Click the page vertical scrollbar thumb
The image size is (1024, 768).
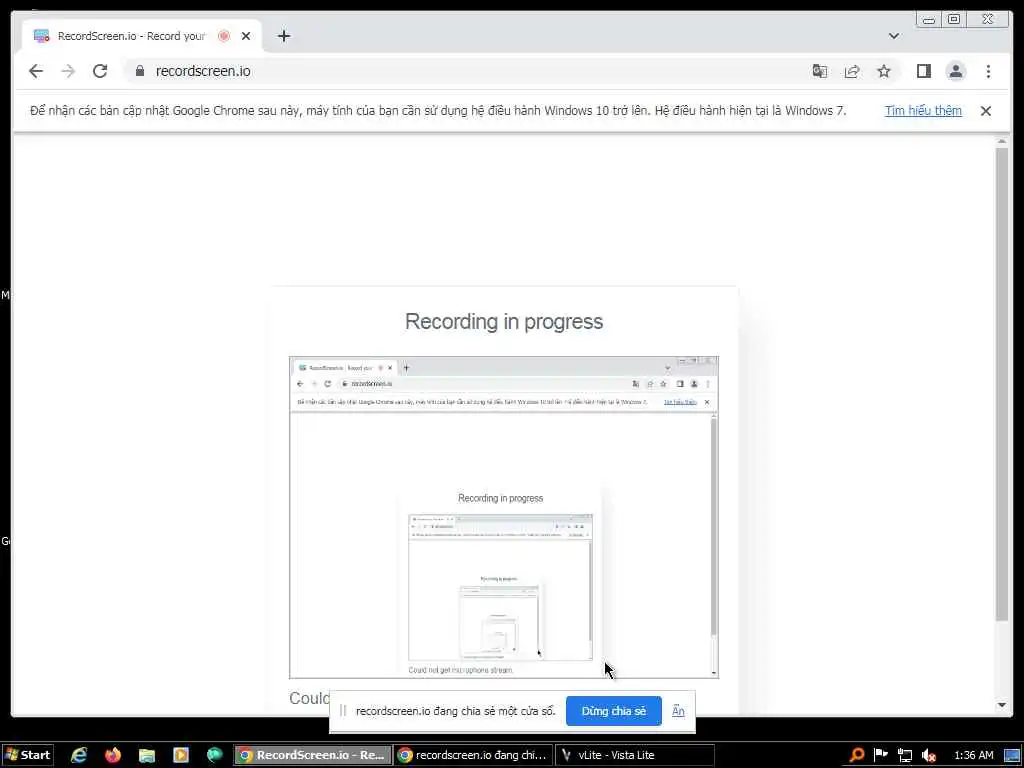1002,384
